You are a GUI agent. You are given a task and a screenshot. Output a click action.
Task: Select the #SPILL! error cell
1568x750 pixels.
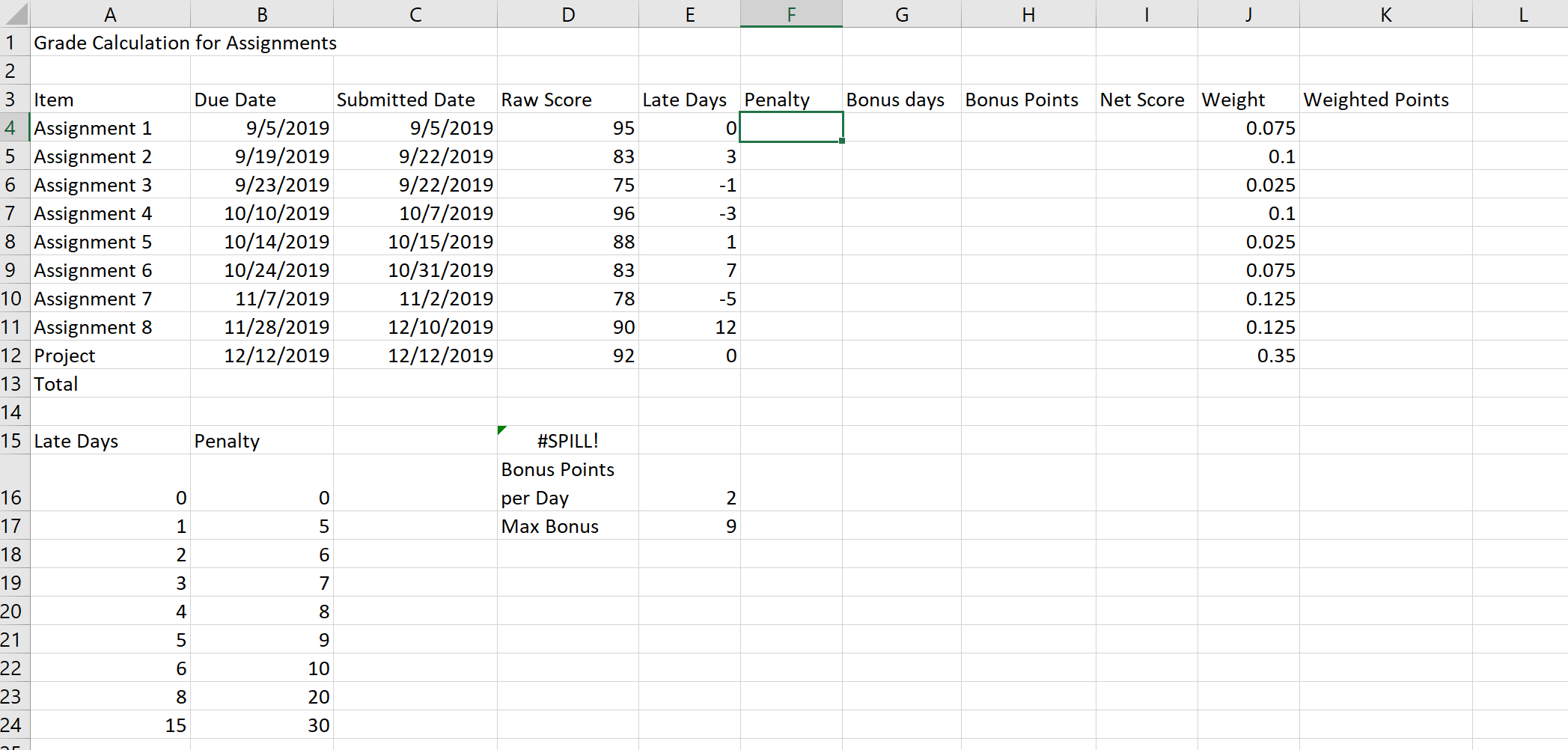tap(567, 440)
